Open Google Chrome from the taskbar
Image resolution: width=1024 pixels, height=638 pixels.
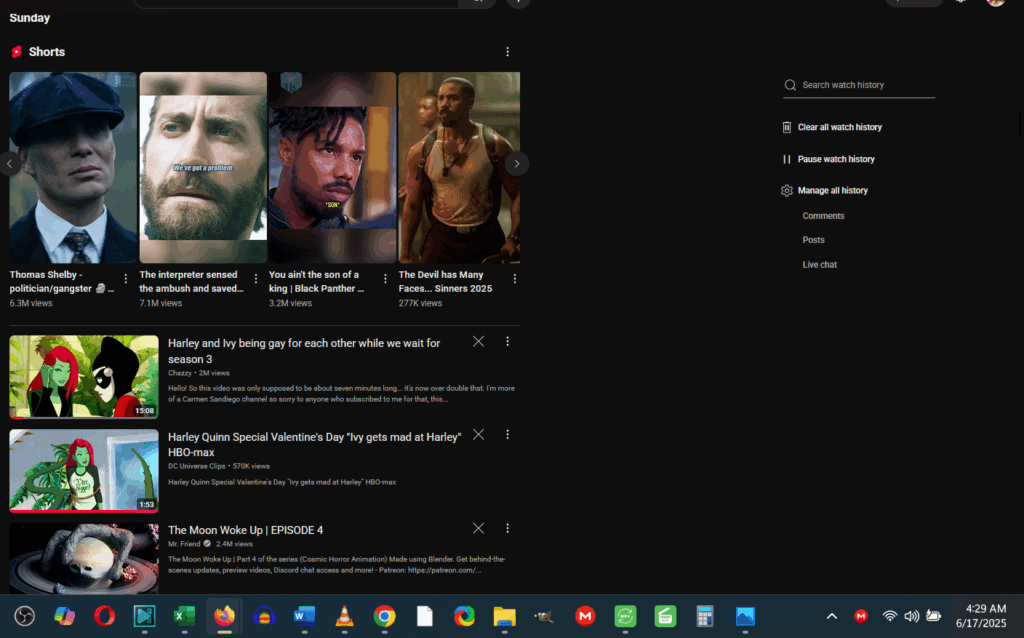385,616
